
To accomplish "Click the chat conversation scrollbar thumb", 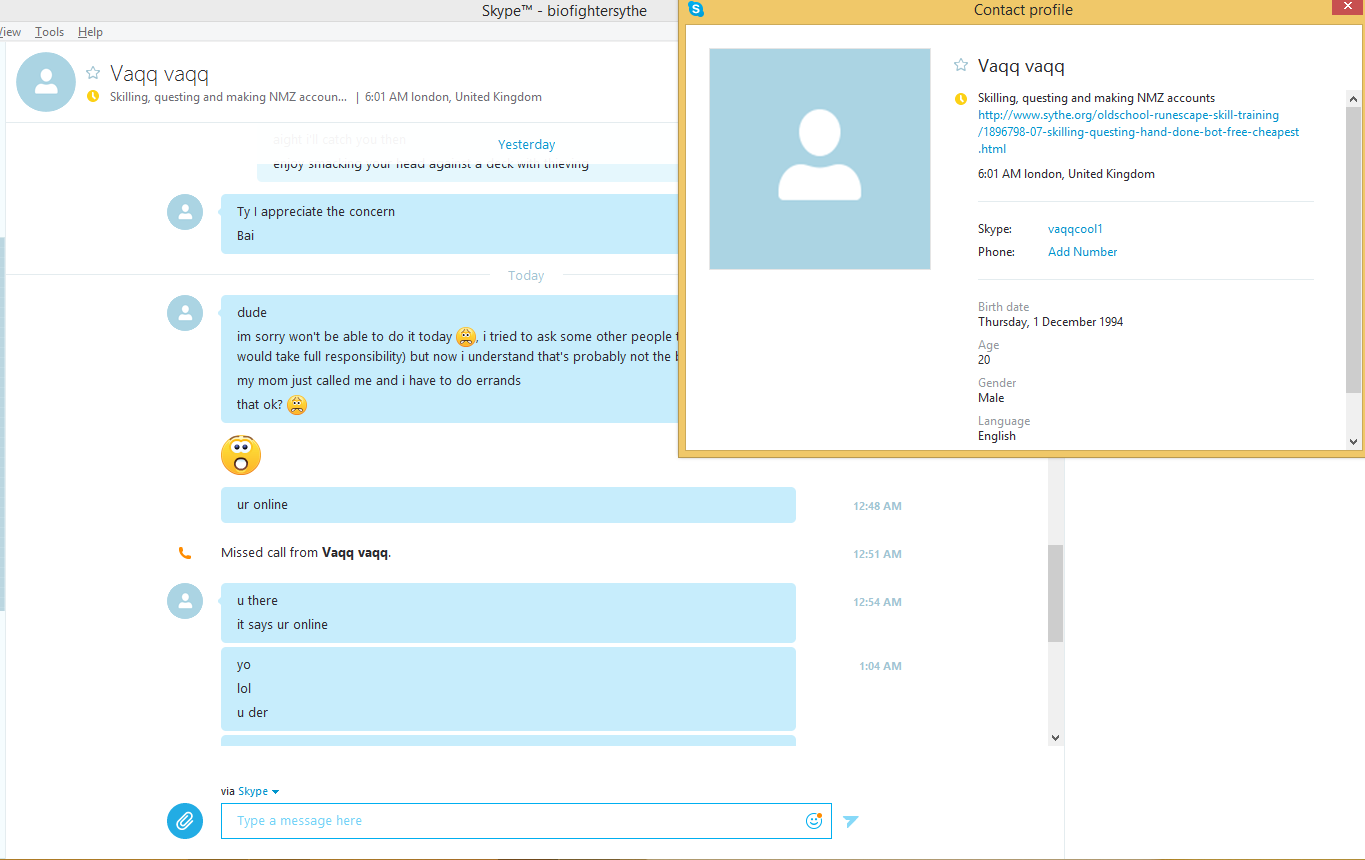I will coord(1055,593).
